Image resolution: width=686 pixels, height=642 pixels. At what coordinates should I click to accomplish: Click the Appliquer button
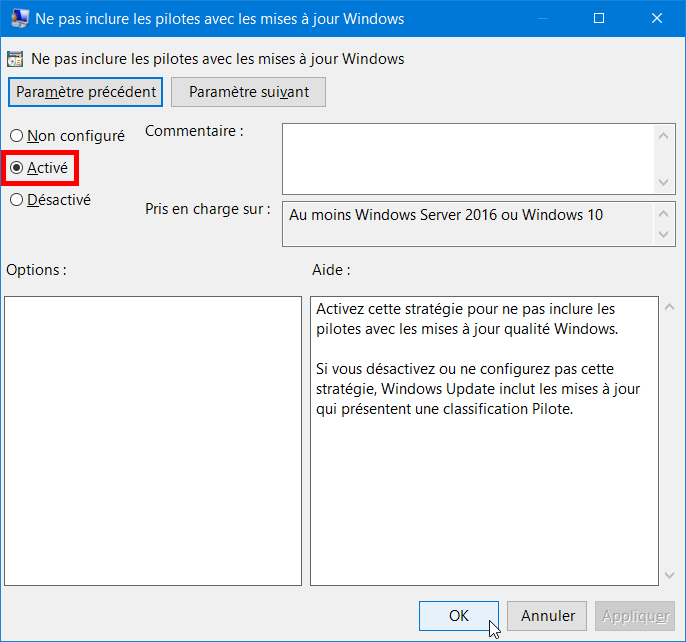(x=635, y=616)
